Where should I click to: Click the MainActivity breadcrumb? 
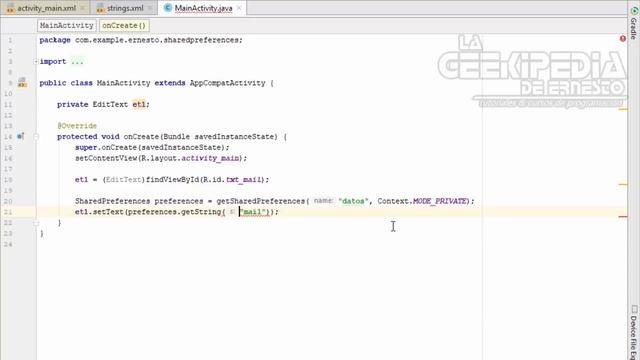pyautogui.click(x=67, y=25)
